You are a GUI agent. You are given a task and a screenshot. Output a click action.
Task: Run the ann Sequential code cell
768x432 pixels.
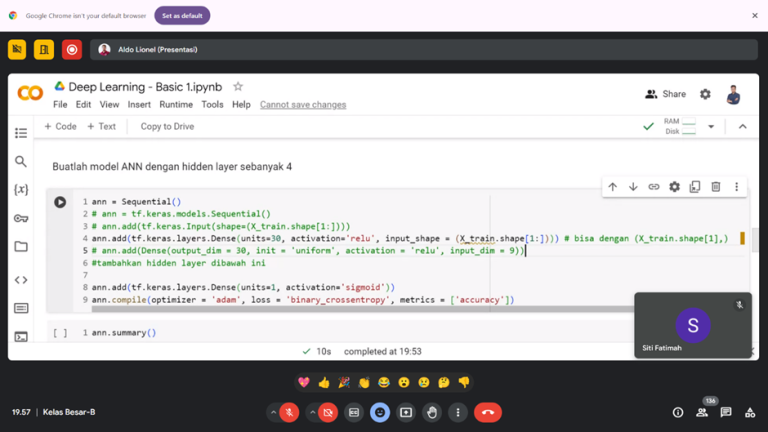[x=60, y=202]
